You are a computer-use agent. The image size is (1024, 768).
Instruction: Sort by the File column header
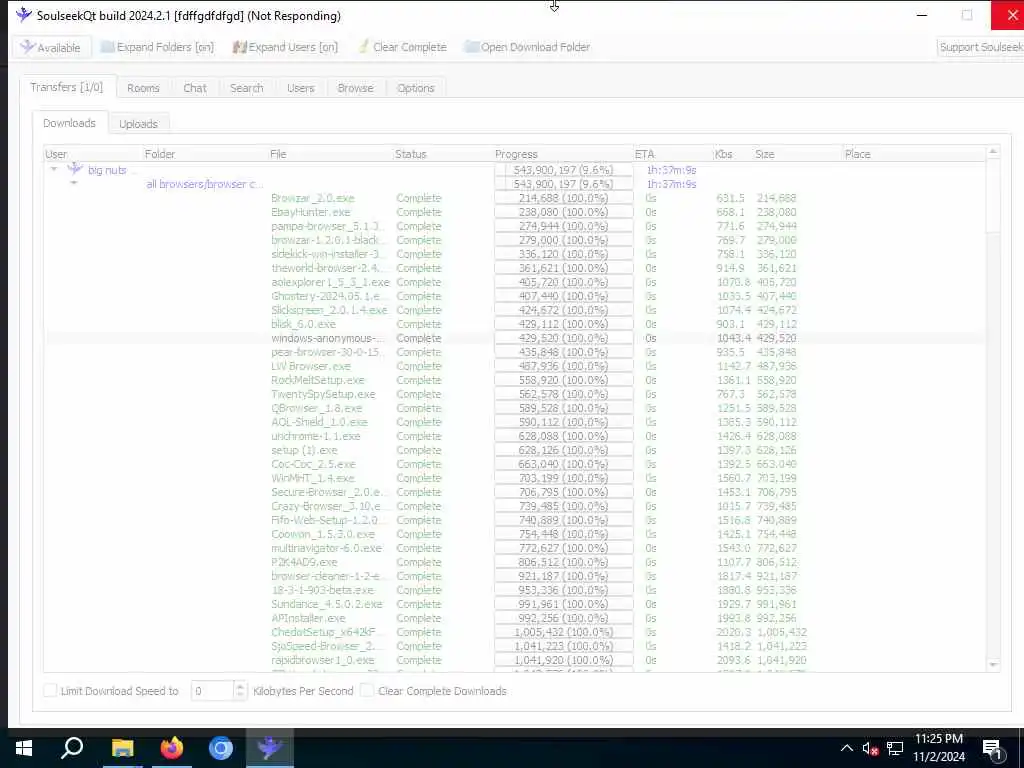[x=330, y=154]
